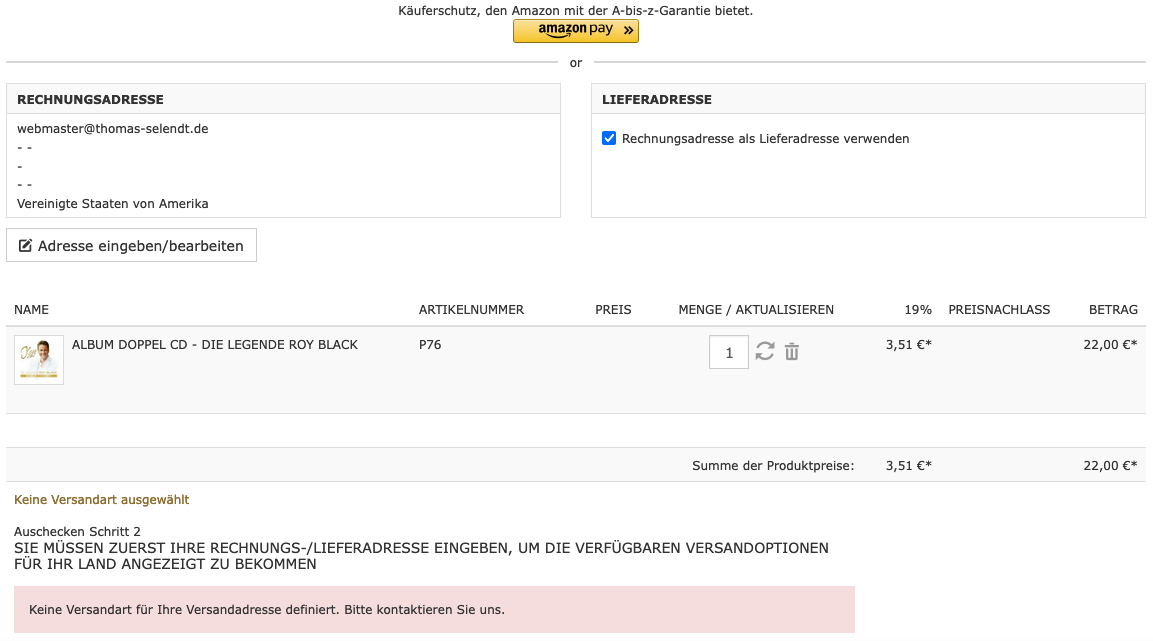
Task: Click the refresh quantity icon
Action: pyautogui.click(x=765, y=351)
